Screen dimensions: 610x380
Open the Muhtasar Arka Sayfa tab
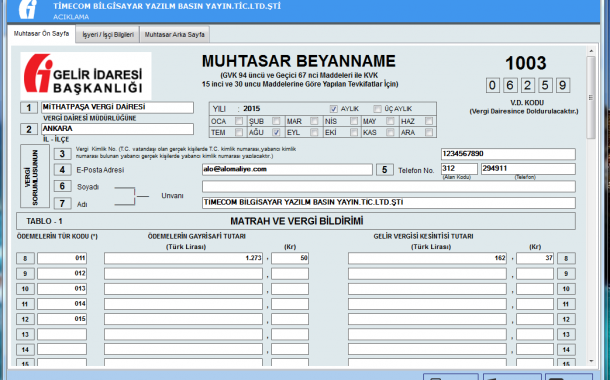[x=175, y=35]
